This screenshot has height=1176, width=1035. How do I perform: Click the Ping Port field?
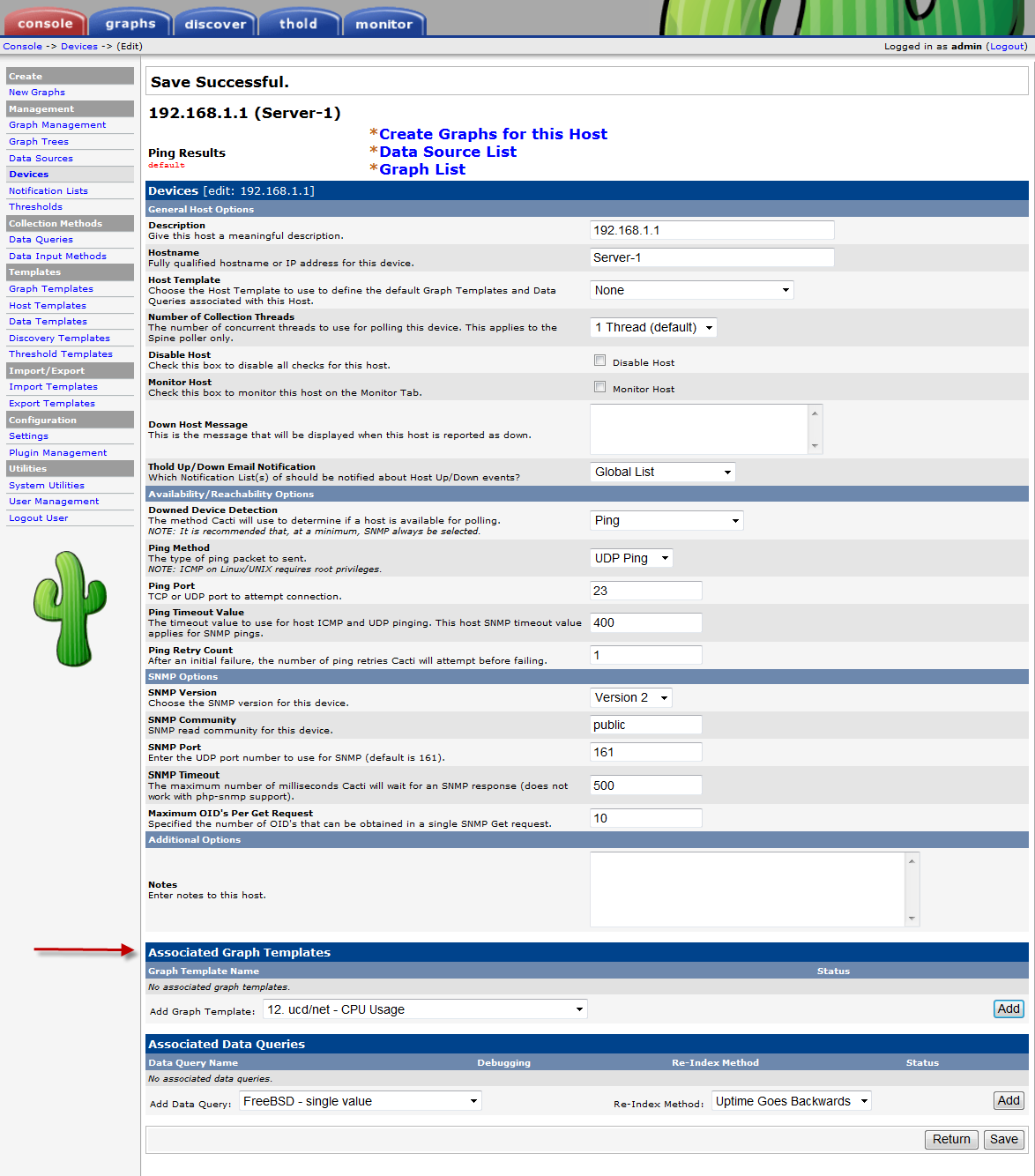[646, 591]
